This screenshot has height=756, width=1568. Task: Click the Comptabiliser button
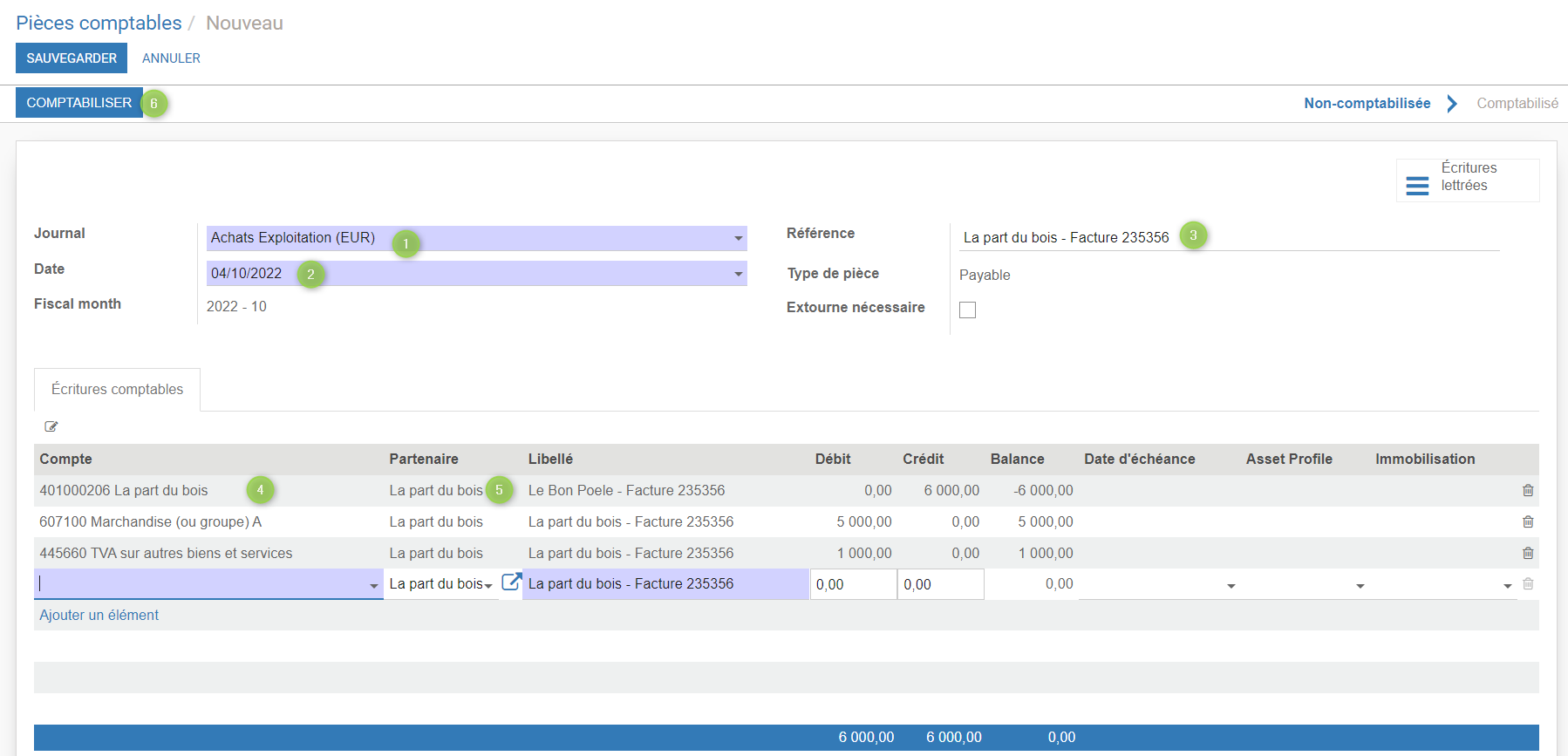79,103
